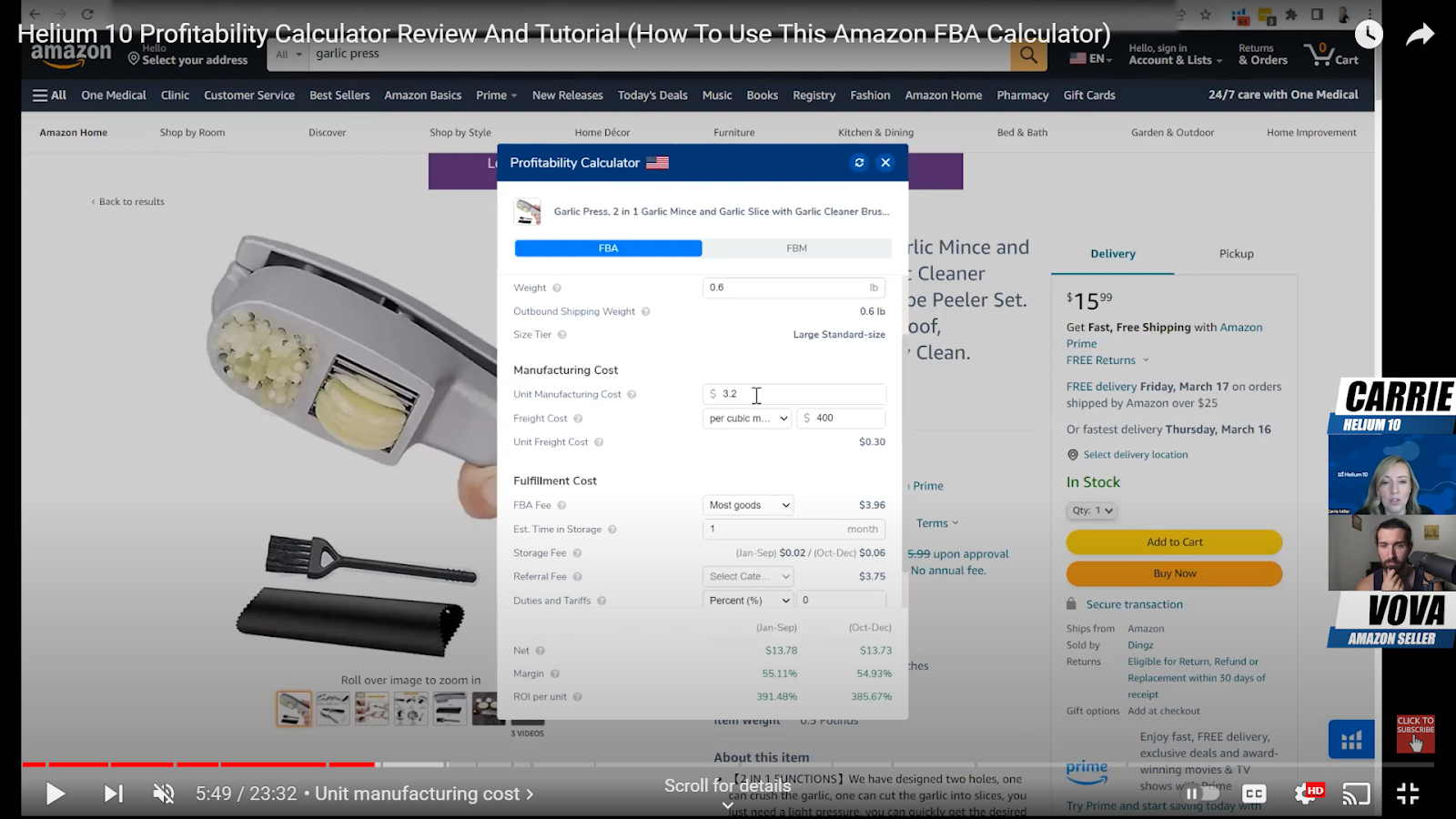Click the Unit Freight Cost help icon
Image resolution: width=1456 pixels, height=819 pixels.
point(599,442)
